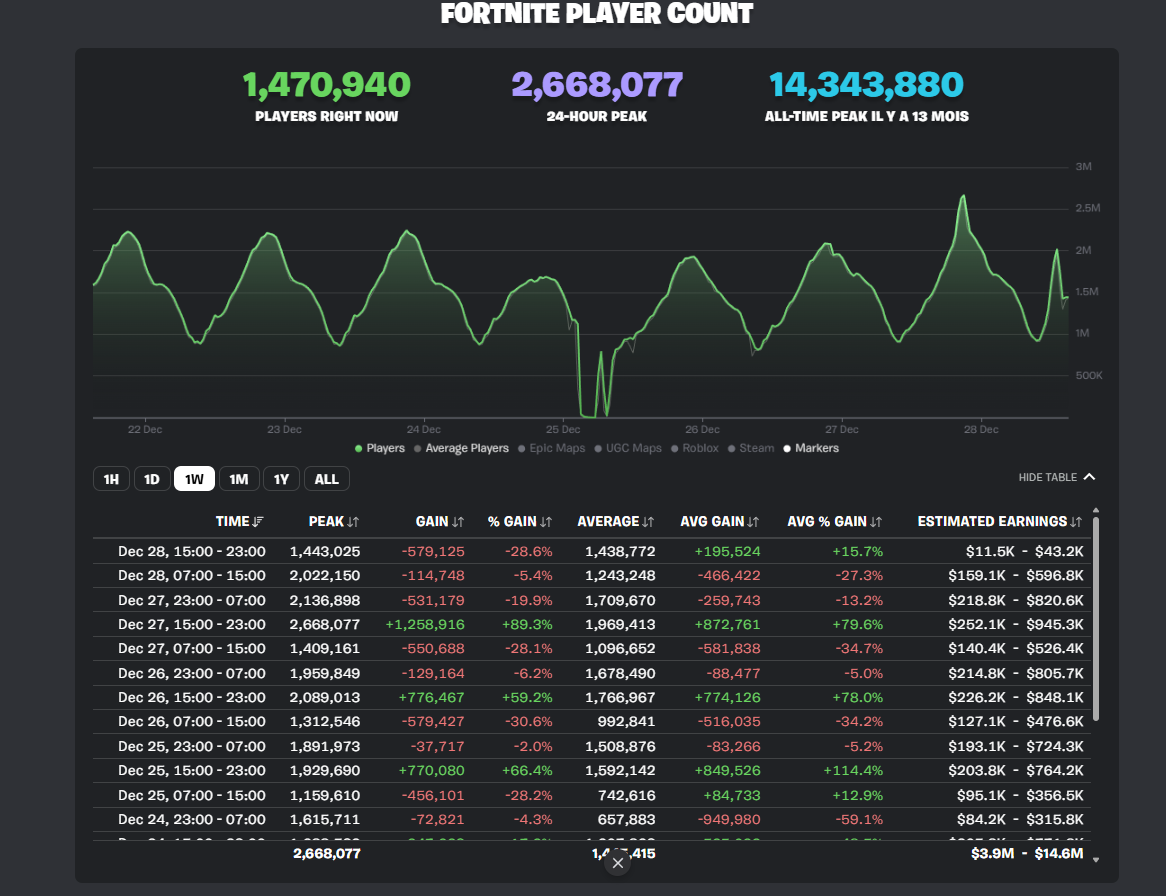Sort by ESTIMATED EARNINGS arrows icon
The width and height of the screenshot is (1166, 896).
click(x=1076, y=522)
